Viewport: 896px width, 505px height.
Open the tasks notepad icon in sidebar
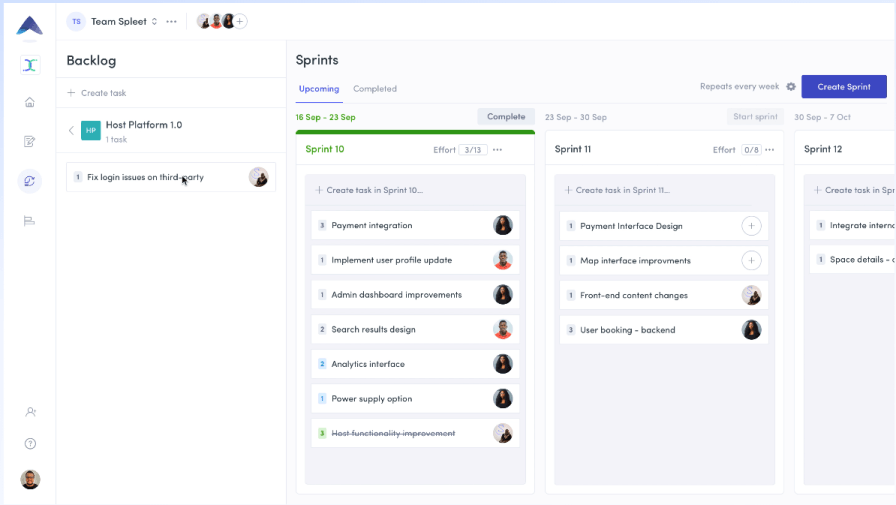[30, 141]
